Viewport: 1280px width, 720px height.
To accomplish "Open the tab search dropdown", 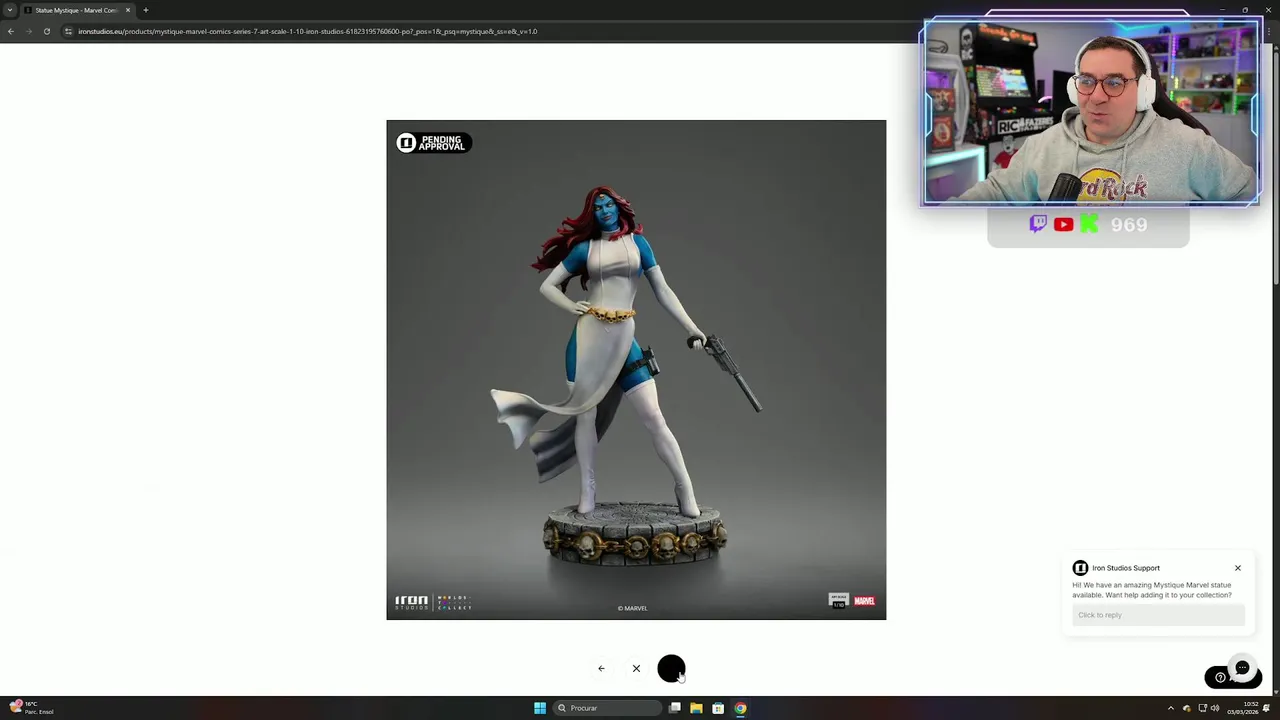I will 10,10.
